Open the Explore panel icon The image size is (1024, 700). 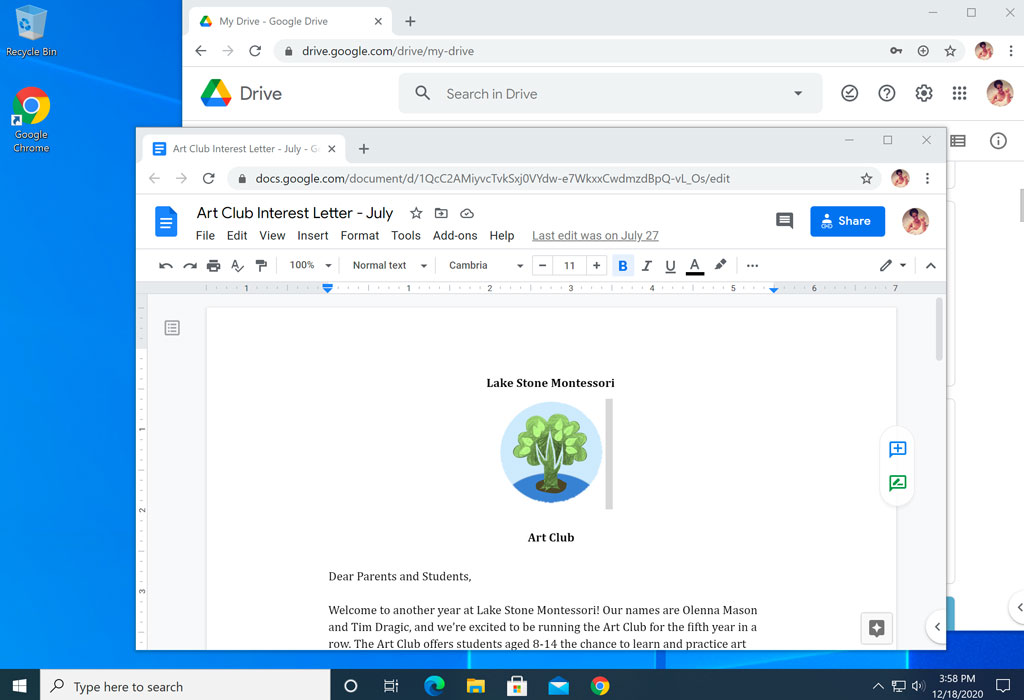pyautogui.click(x=876, y=628)
